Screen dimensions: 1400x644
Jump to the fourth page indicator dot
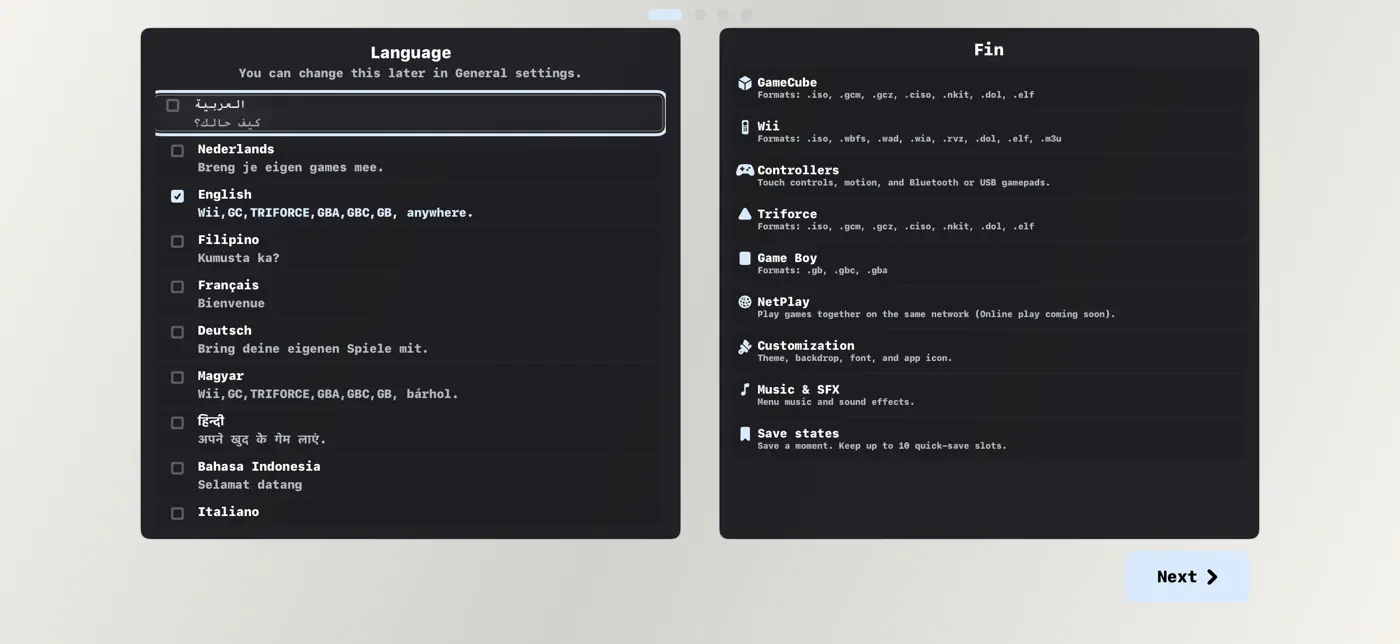[x=746, y=15]
